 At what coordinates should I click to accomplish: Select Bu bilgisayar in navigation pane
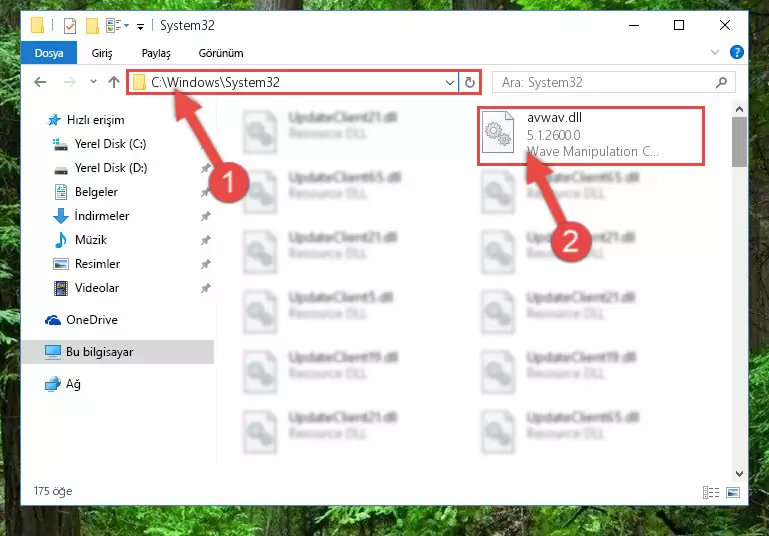(118, 352)
